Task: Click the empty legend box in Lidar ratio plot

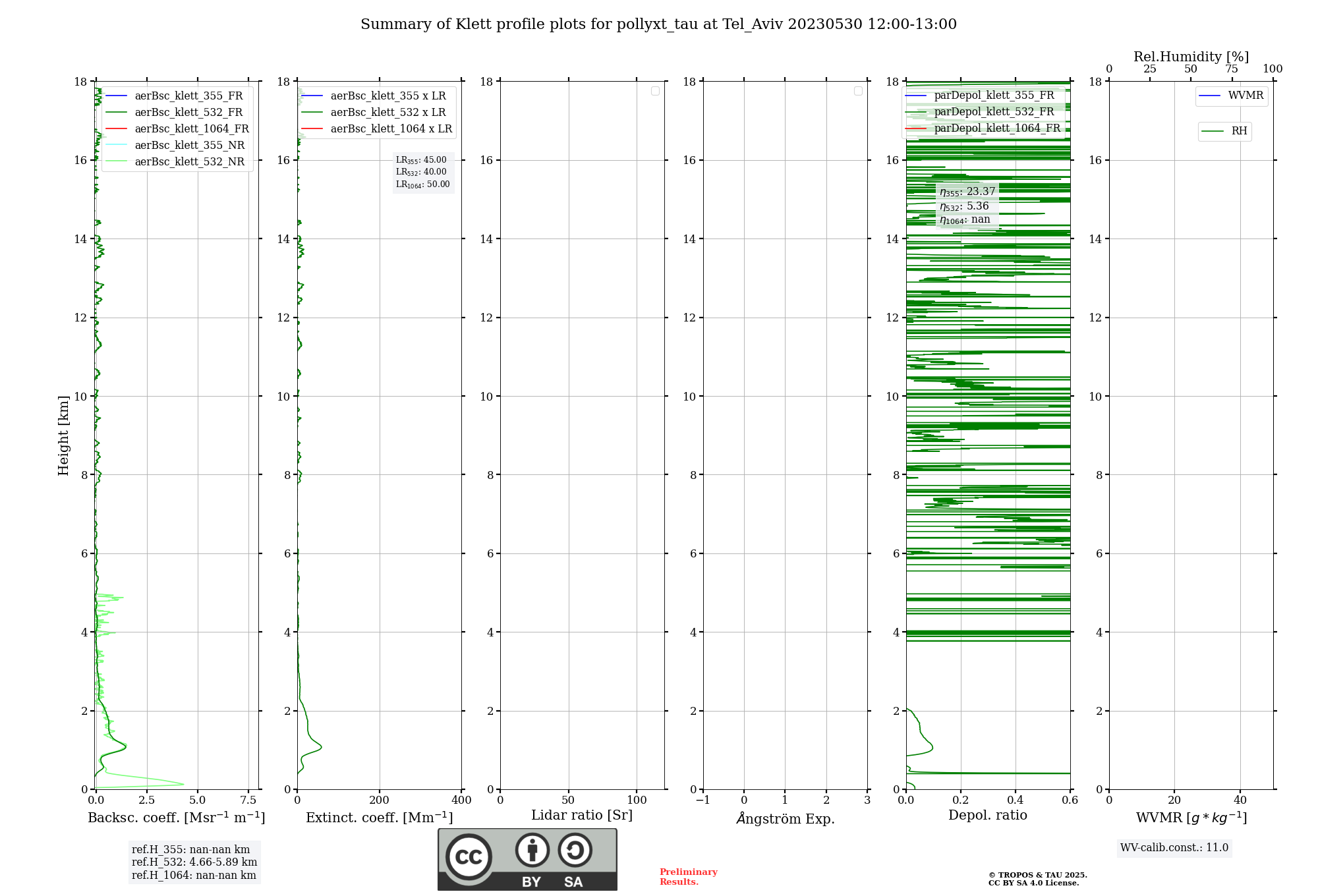Action: (x=655, y=91)
